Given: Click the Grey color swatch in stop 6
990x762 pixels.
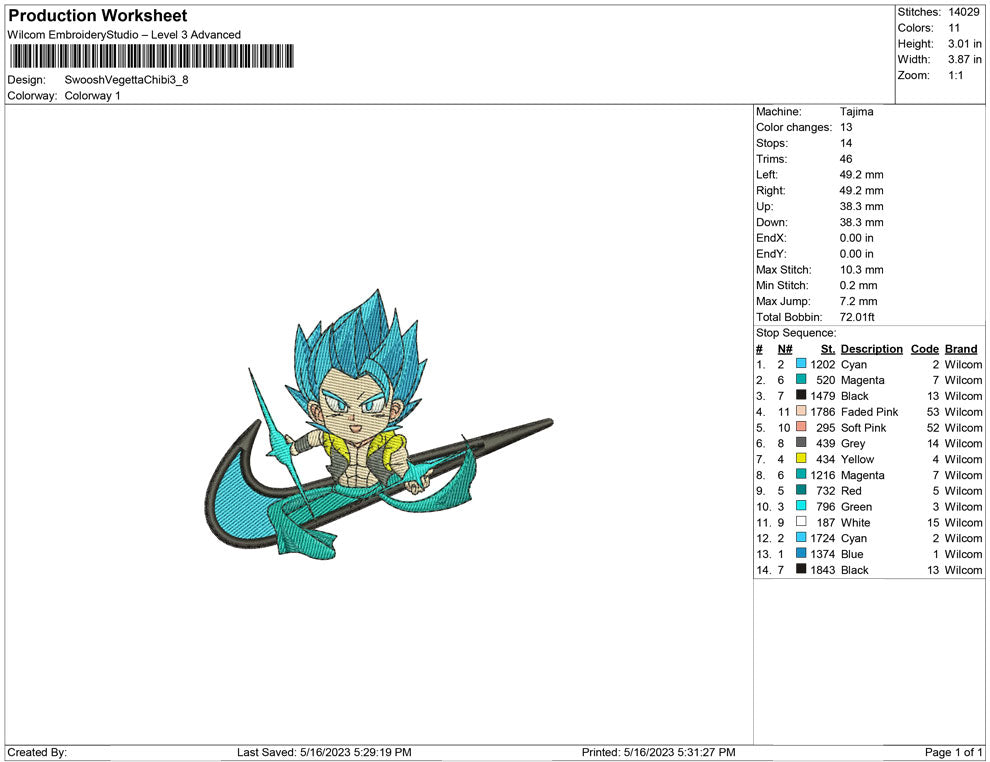Looking at the screenshot, I should click(801, 443).
